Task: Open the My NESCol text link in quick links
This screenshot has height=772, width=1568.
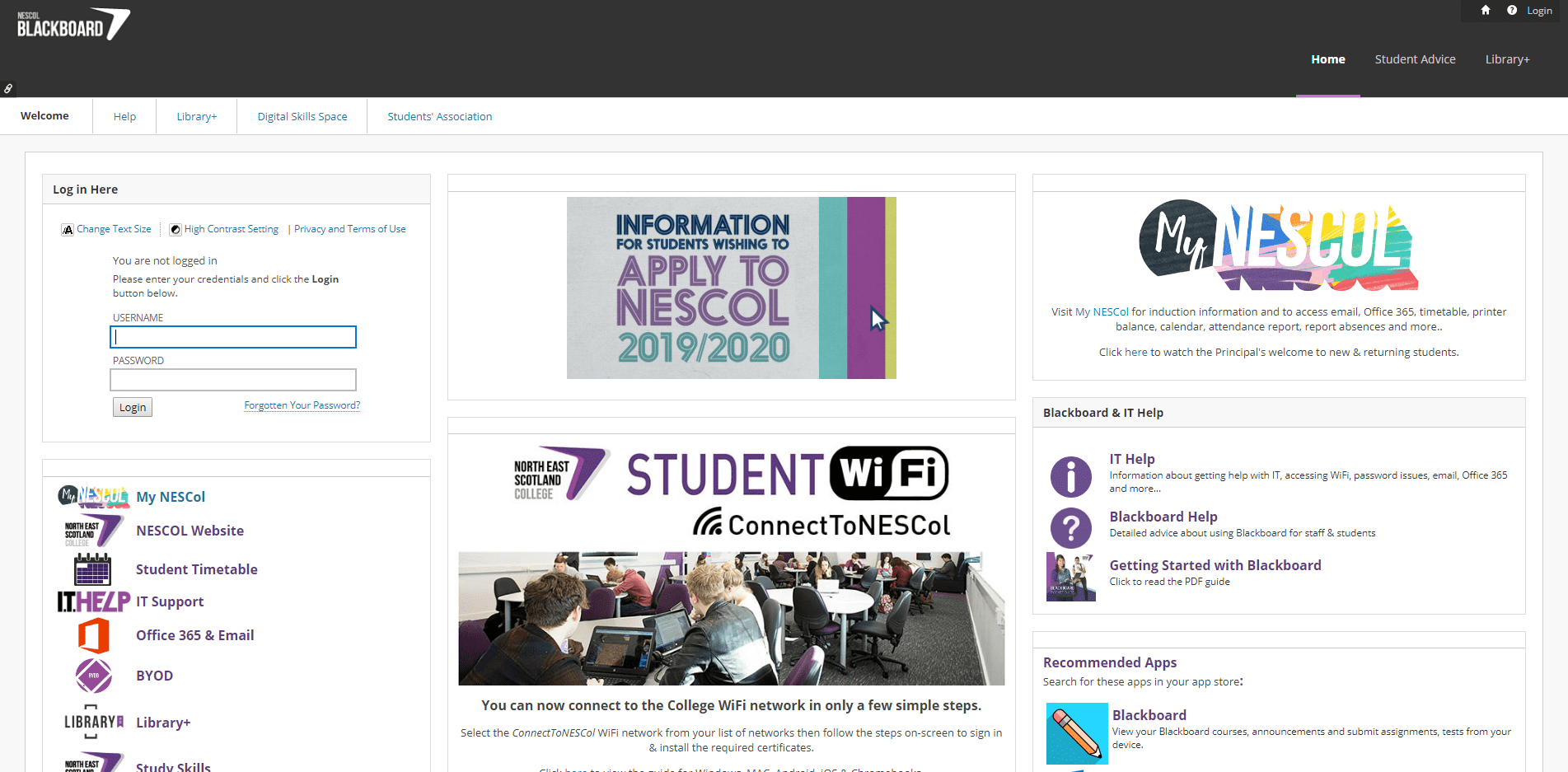Action: [171, 497]
